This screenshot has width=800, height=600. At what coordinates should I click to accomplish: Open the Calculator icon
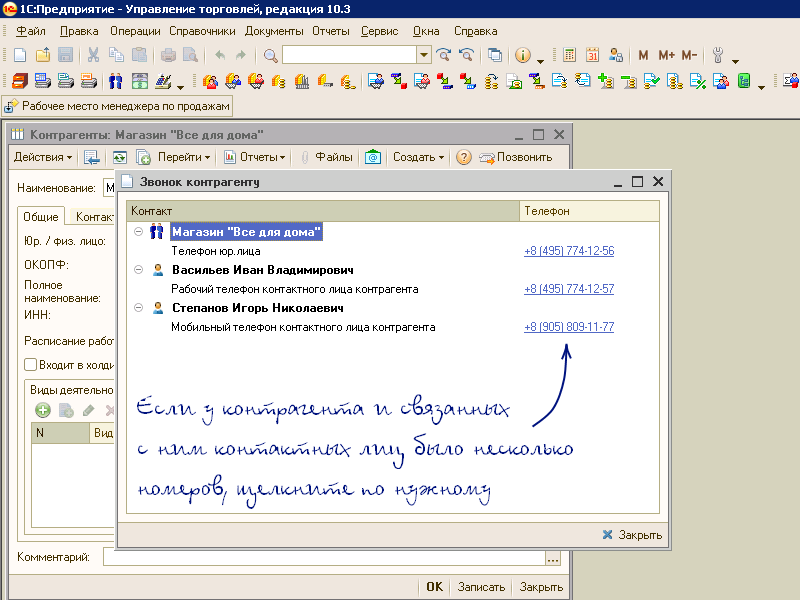coord(569,55)
